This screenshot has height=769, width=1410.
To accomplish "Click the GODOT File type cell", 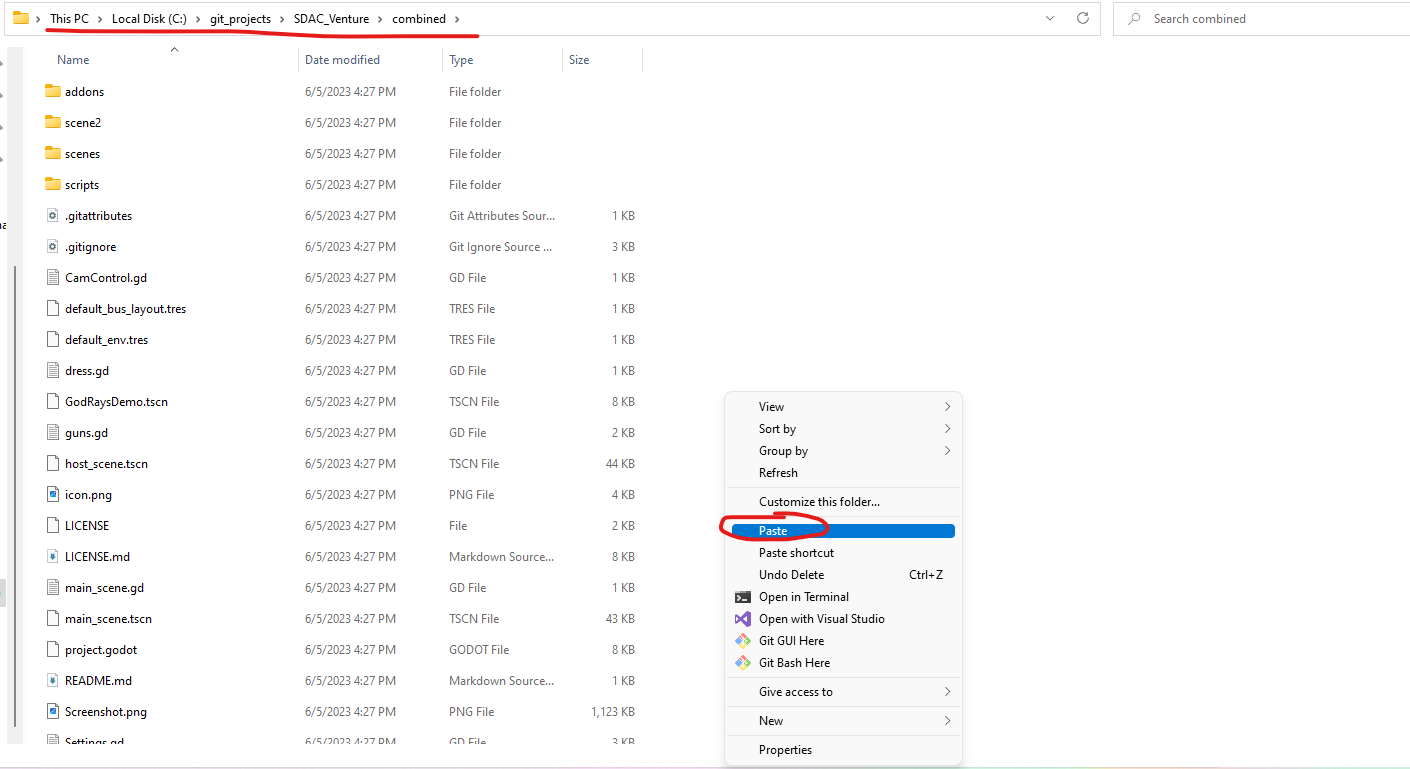I will (x=479, y=650).
